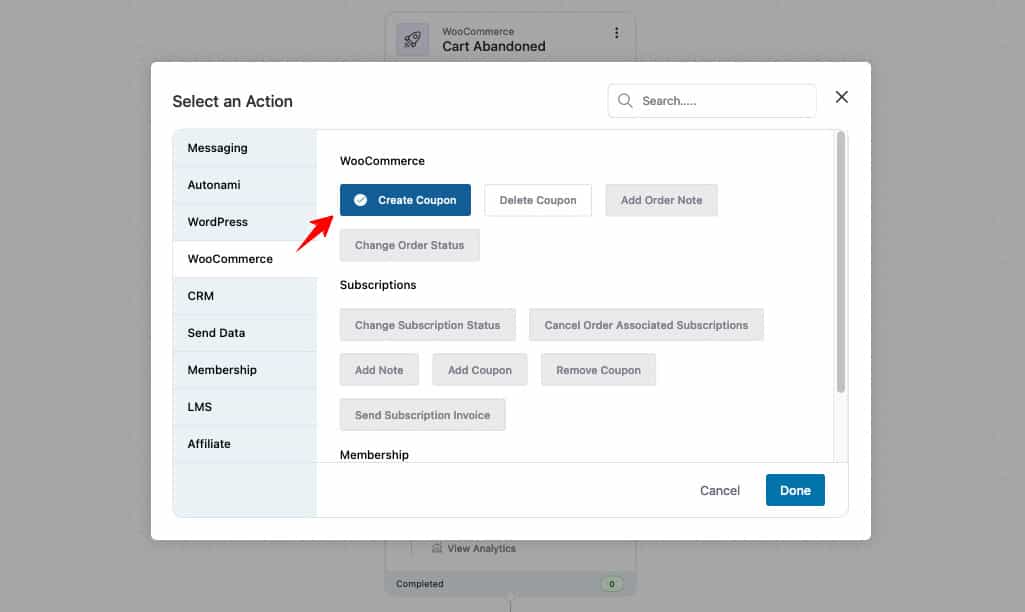Image resolution: width=1025 pixels, height=612 pixels.
Task: Click the Cancel button
Action: 720,490
